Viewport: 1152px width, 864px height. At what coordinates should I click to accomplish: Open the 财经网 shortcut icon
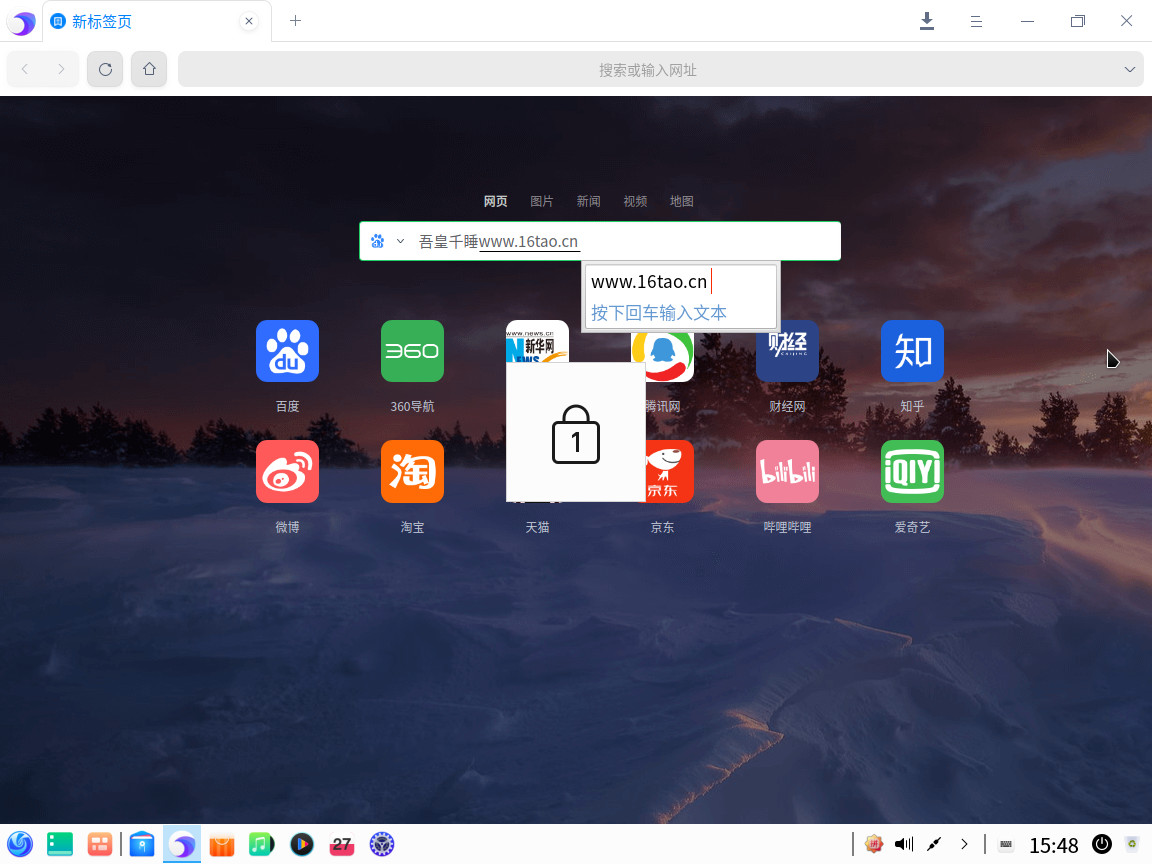[787, 351]
